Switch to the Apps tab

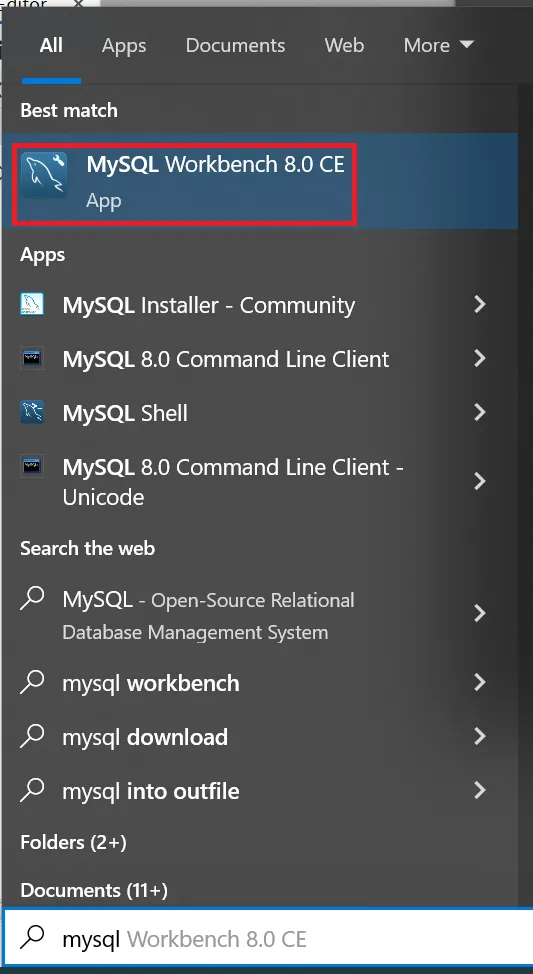point(124,45)
